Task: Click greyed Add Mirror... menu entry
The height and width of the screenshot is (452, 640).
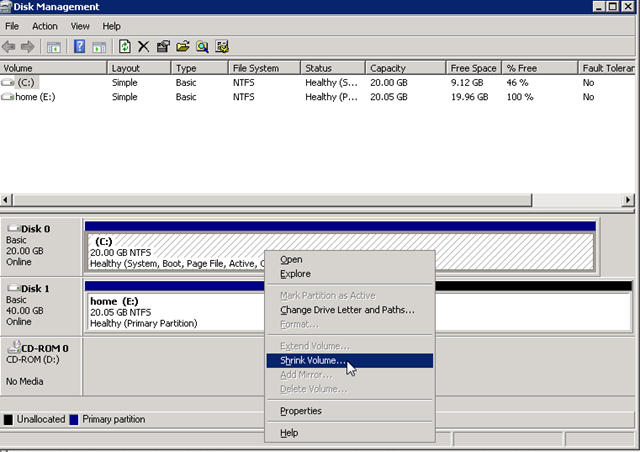Action: (350, 375)
